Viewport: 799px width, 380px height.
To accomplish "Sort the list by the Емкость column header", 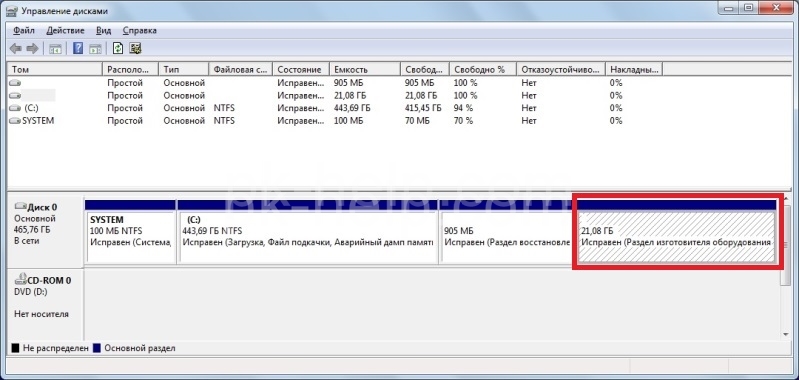I will 365,69.
